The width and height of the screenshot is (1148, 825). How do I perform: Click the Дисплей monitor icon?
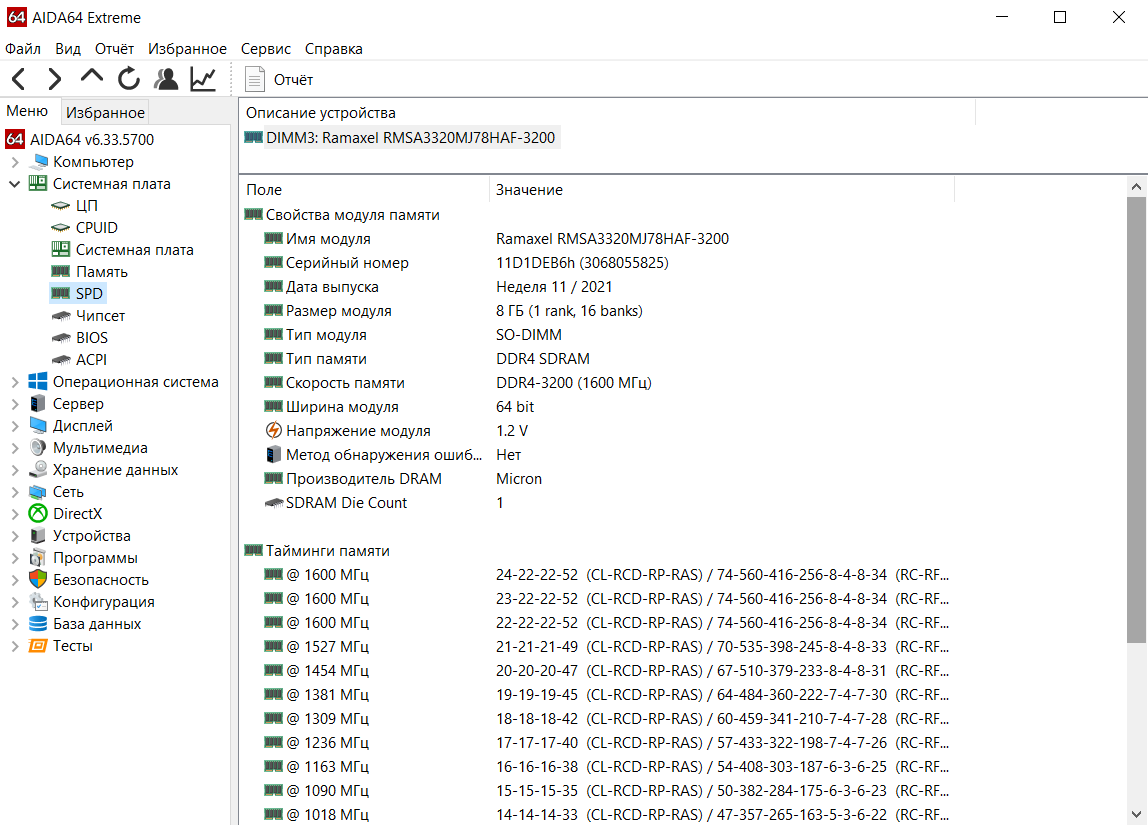[38, 425]
